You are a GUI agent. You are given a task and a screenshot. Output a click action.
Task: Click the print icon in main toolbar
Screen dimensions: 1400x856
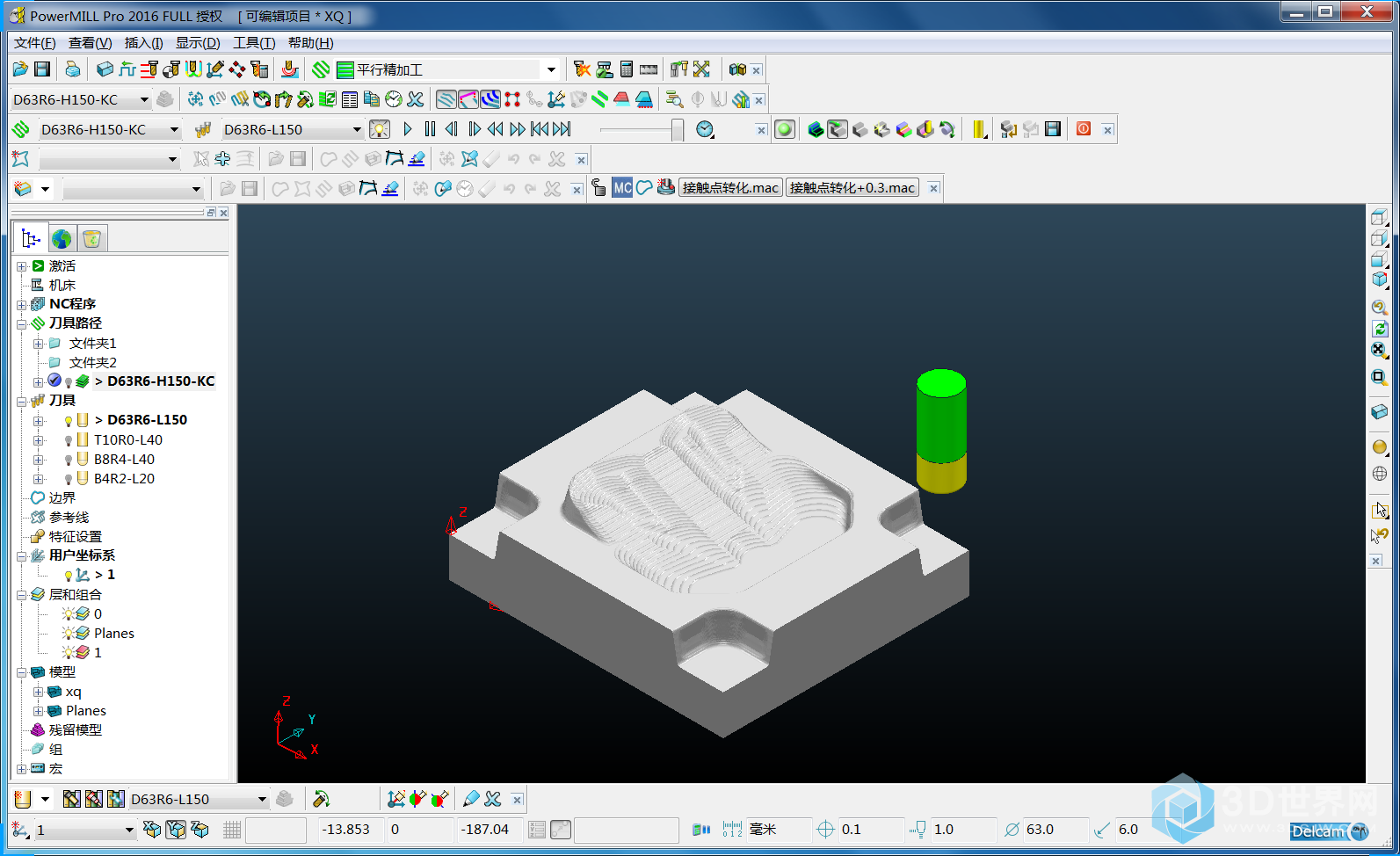click(x=73, y=69)
